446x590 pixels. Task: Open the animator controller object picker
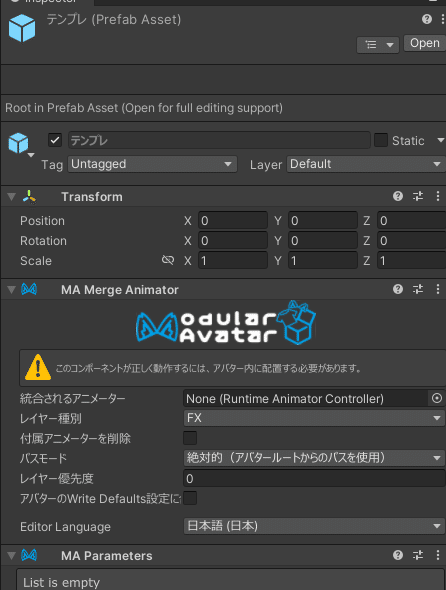coord(437,398)
